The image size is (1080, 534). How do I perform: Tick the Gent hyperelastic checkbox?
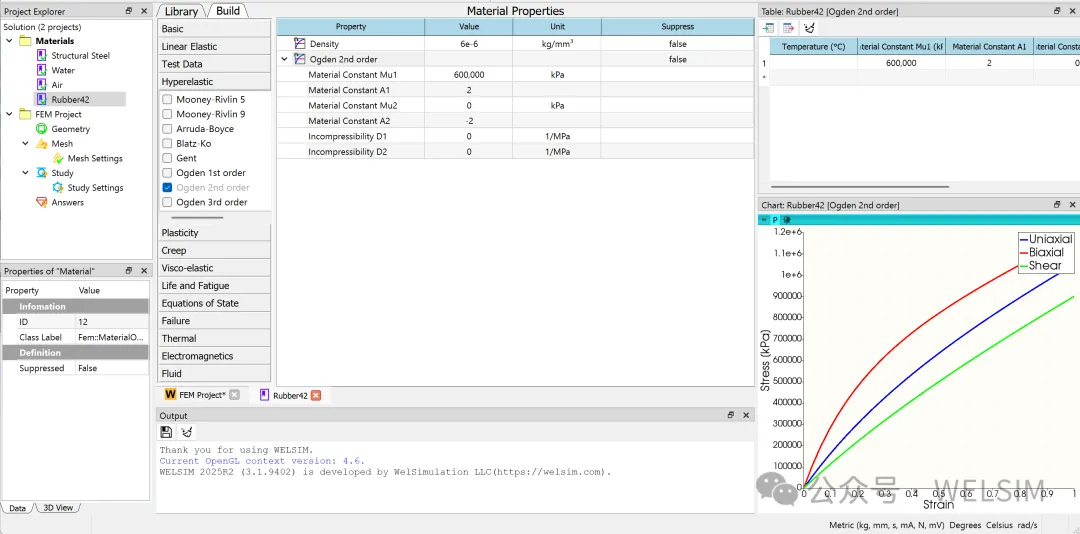tap(167, 158)
